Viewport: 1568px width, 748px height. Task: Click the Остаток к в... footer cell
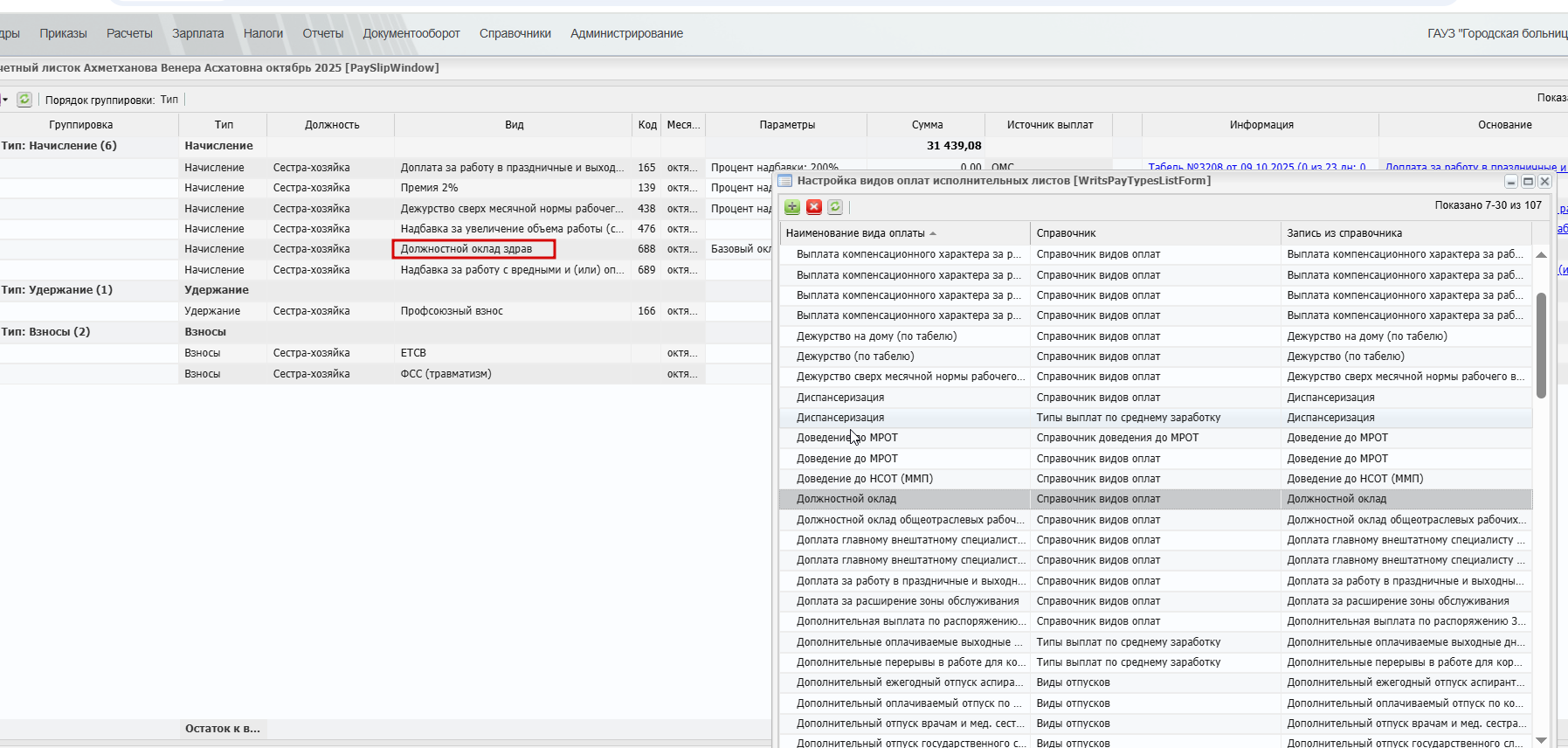click(223, 729)
